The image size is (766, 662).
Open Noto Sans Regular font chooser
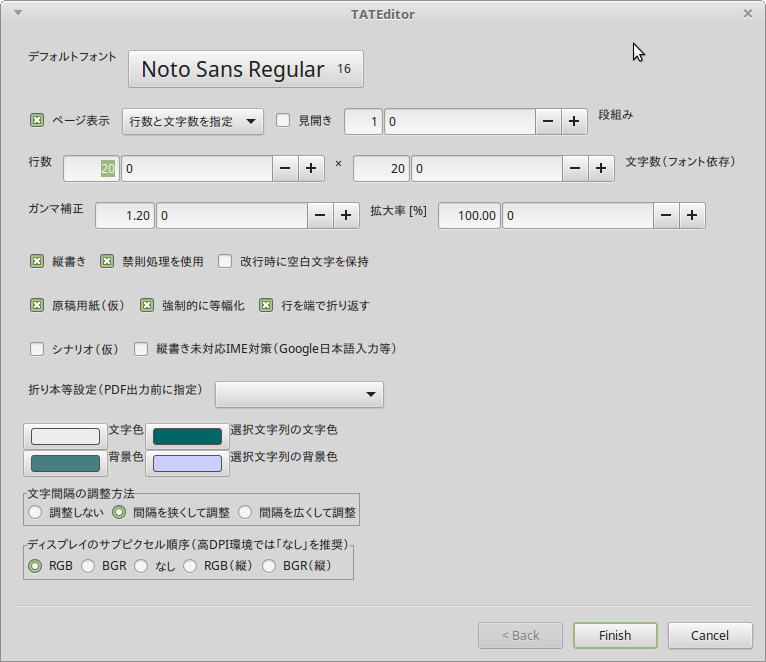point(245,69)
